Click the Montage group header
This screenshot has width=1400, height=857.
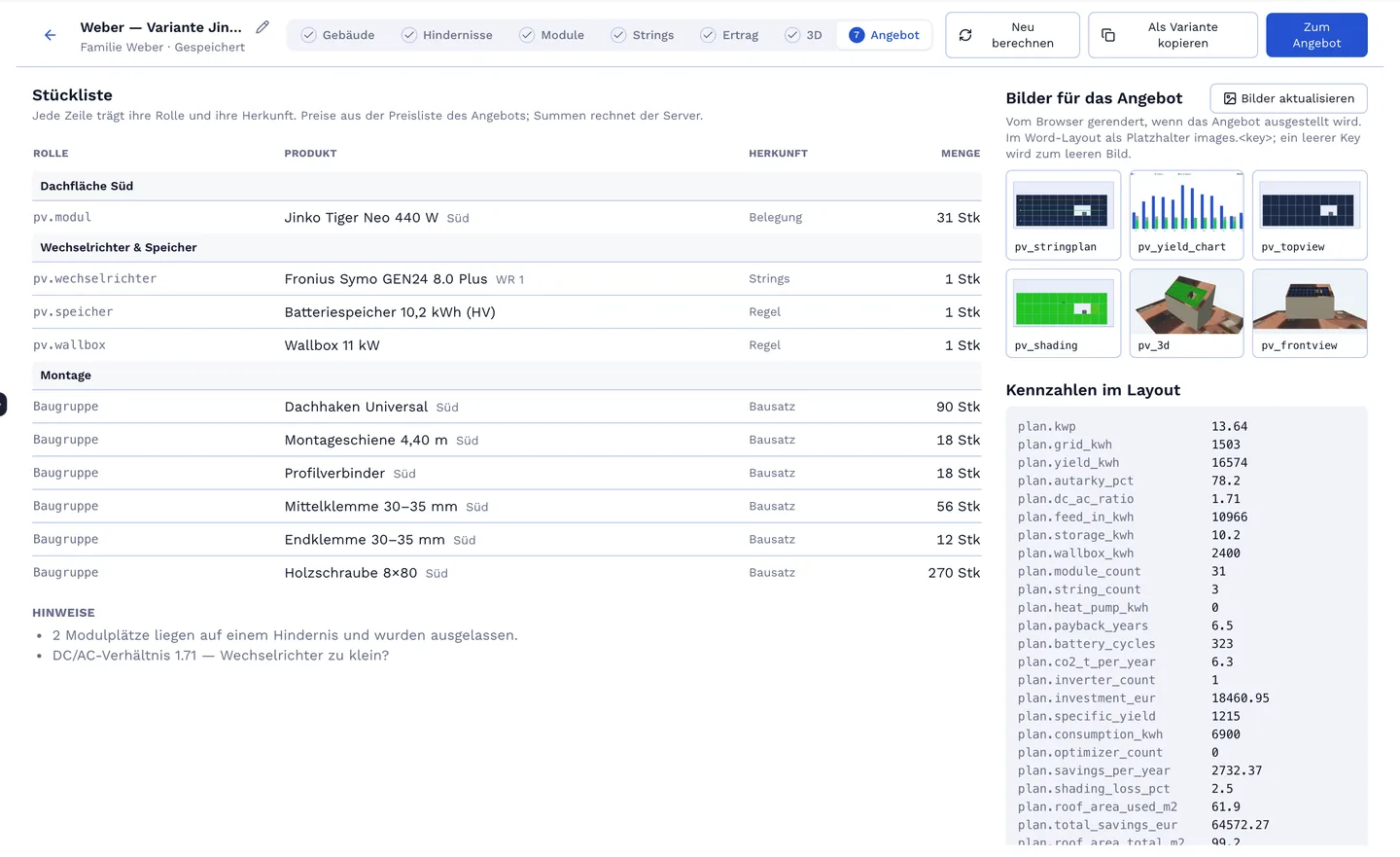tap(507, 375)
